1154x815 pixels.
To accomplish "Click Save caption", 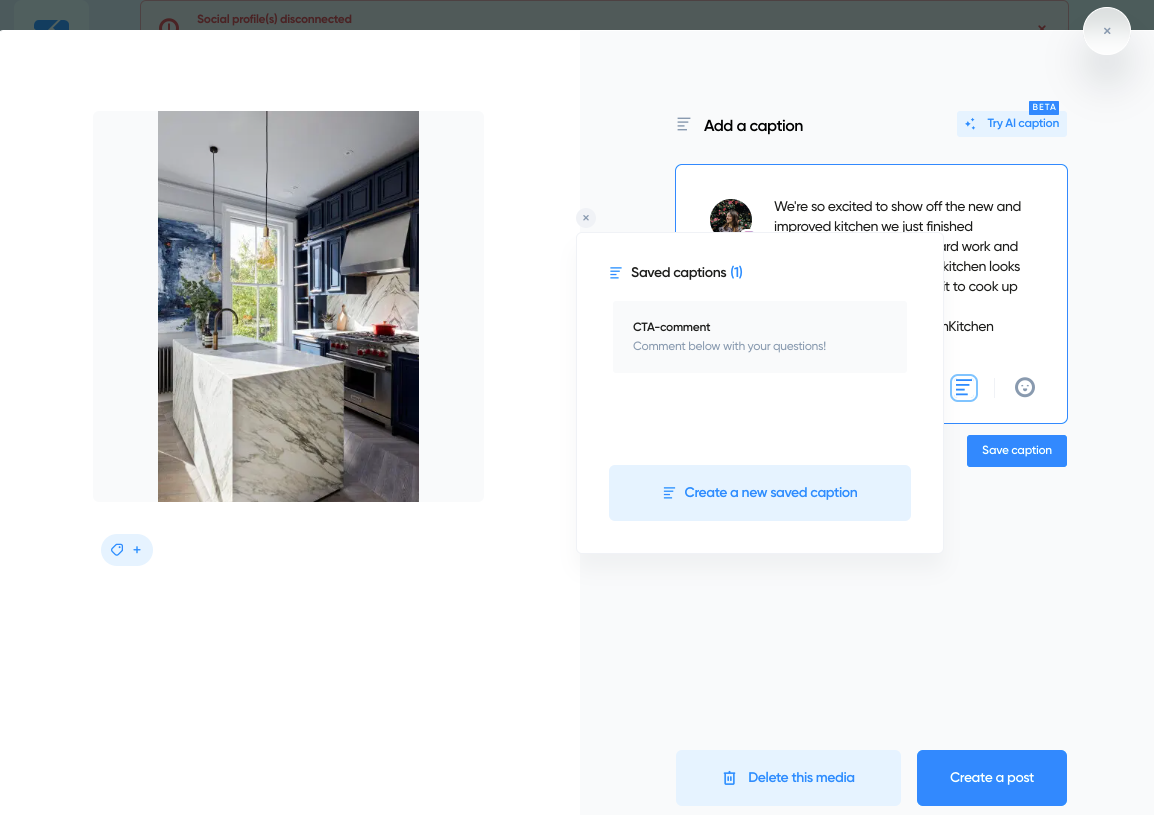I will (x=1016, y=450).
